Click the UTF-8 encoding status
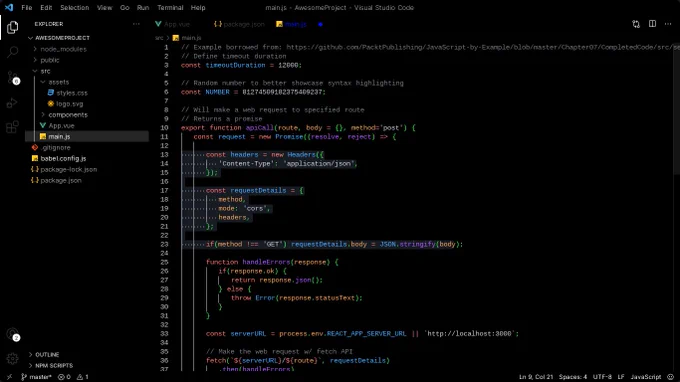 (602, 377)
